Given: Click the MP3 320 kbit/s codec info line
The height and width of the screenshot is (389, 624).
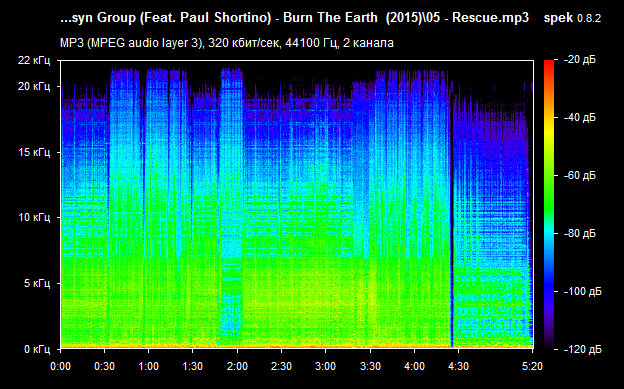Looking at the screenshot, I should (227, 43).
